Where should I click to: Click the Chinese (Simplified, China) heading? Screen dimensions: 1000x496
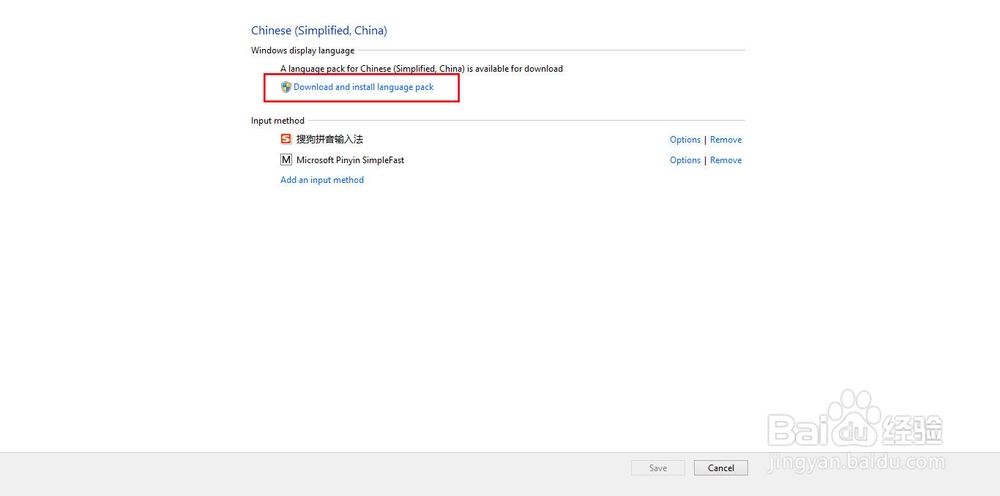(x=319, y=31)
